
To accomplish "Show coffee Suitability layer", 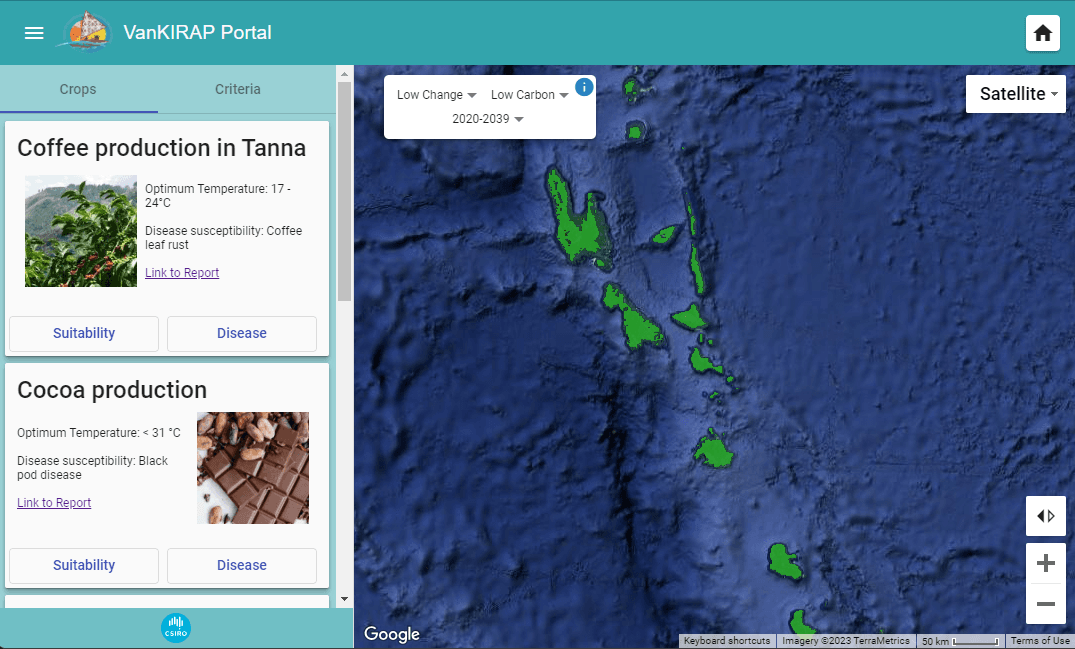I will click(84, 333).
